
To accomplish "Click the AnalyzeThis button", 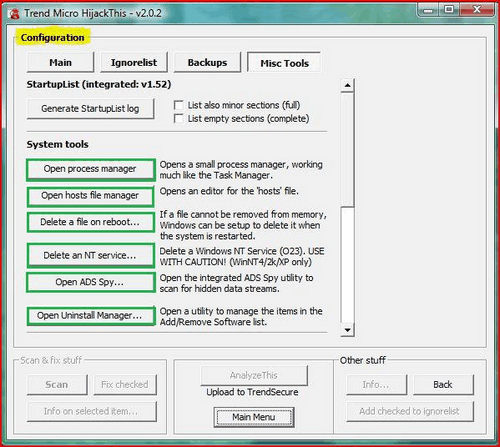I will (254, 376).
